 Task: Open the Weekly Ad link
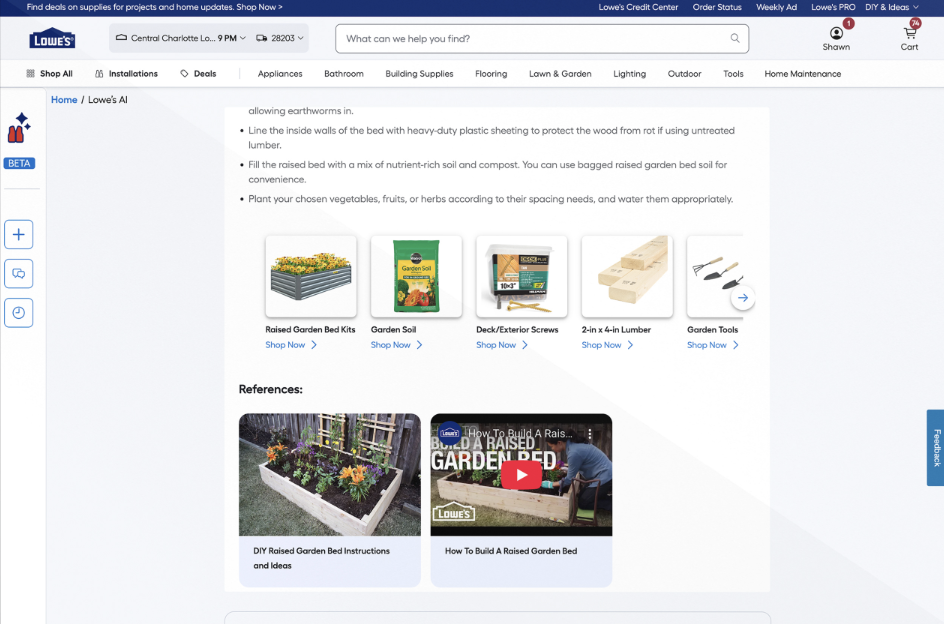tap(777, 7)
